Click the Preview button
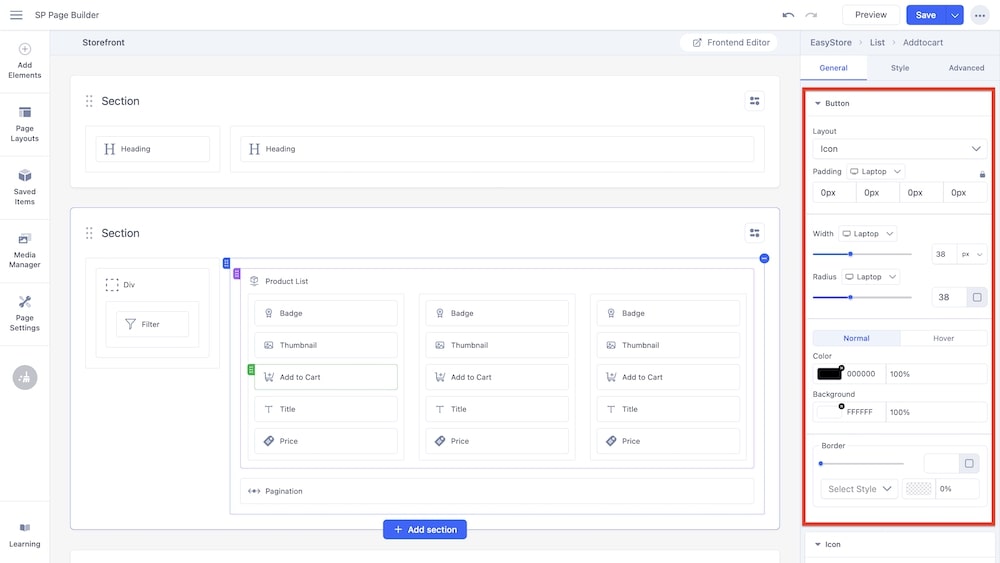 (x=870, y=15)
